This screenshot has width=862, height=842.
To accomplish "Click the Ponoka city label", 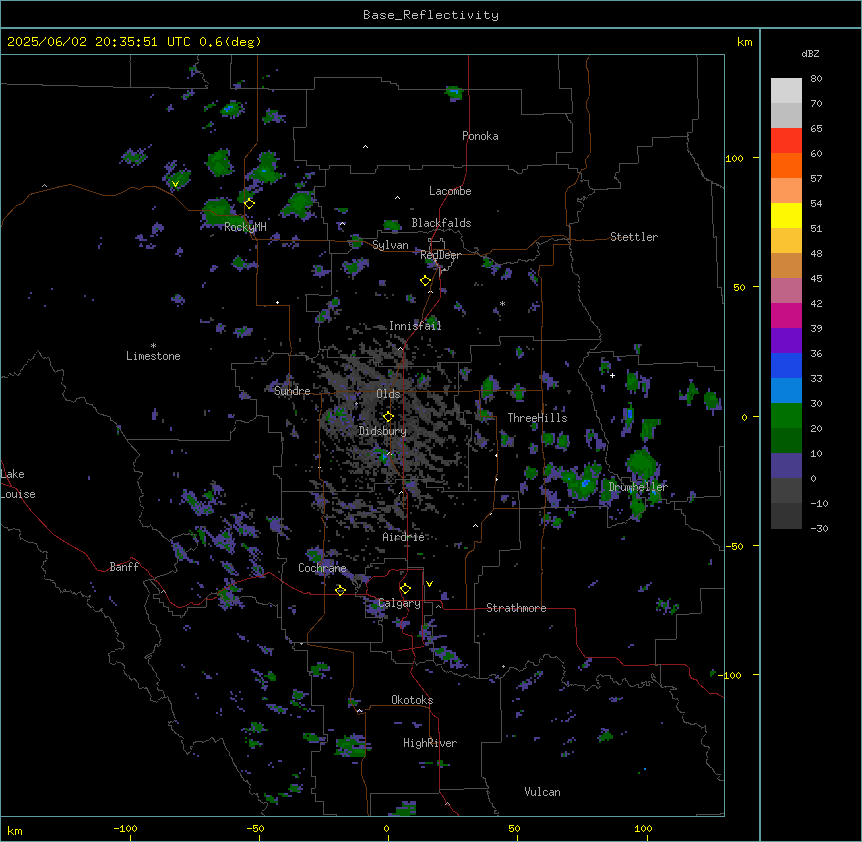I will pyautogui.click(x=480, y=136).
